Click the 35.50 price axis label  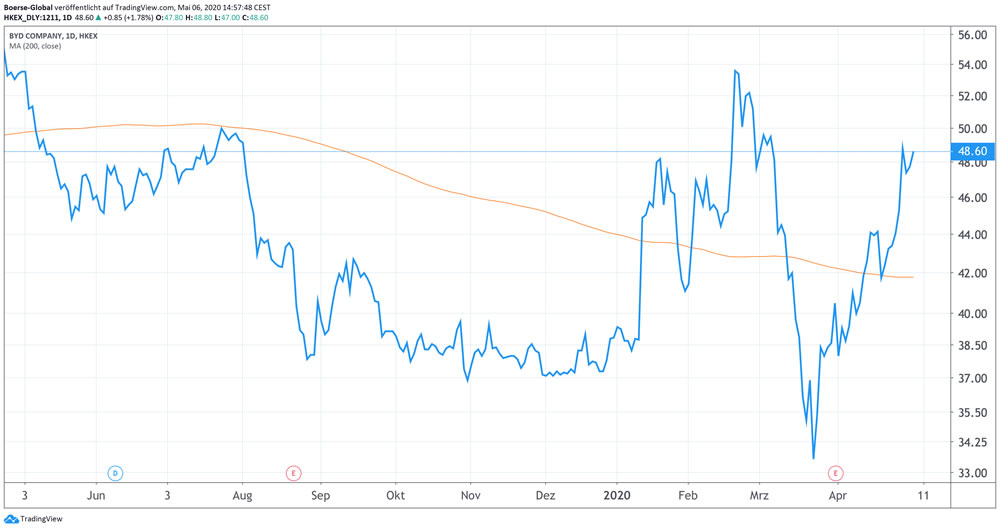pyautogui.click(x=973, y=413)
